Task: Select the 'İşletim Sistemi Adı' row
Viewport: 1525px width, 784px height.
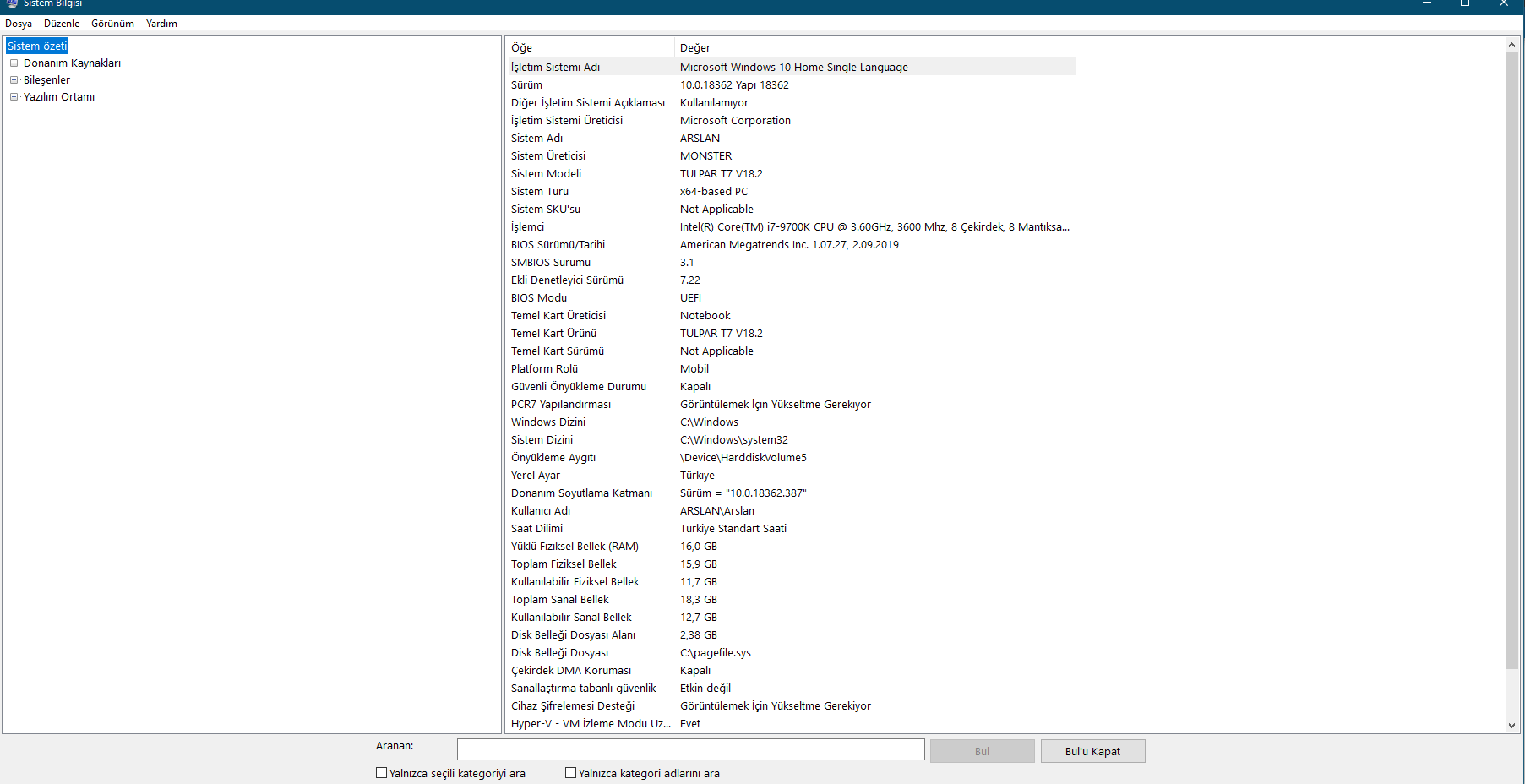Action: pyautogui.click(x=791, y=67)
